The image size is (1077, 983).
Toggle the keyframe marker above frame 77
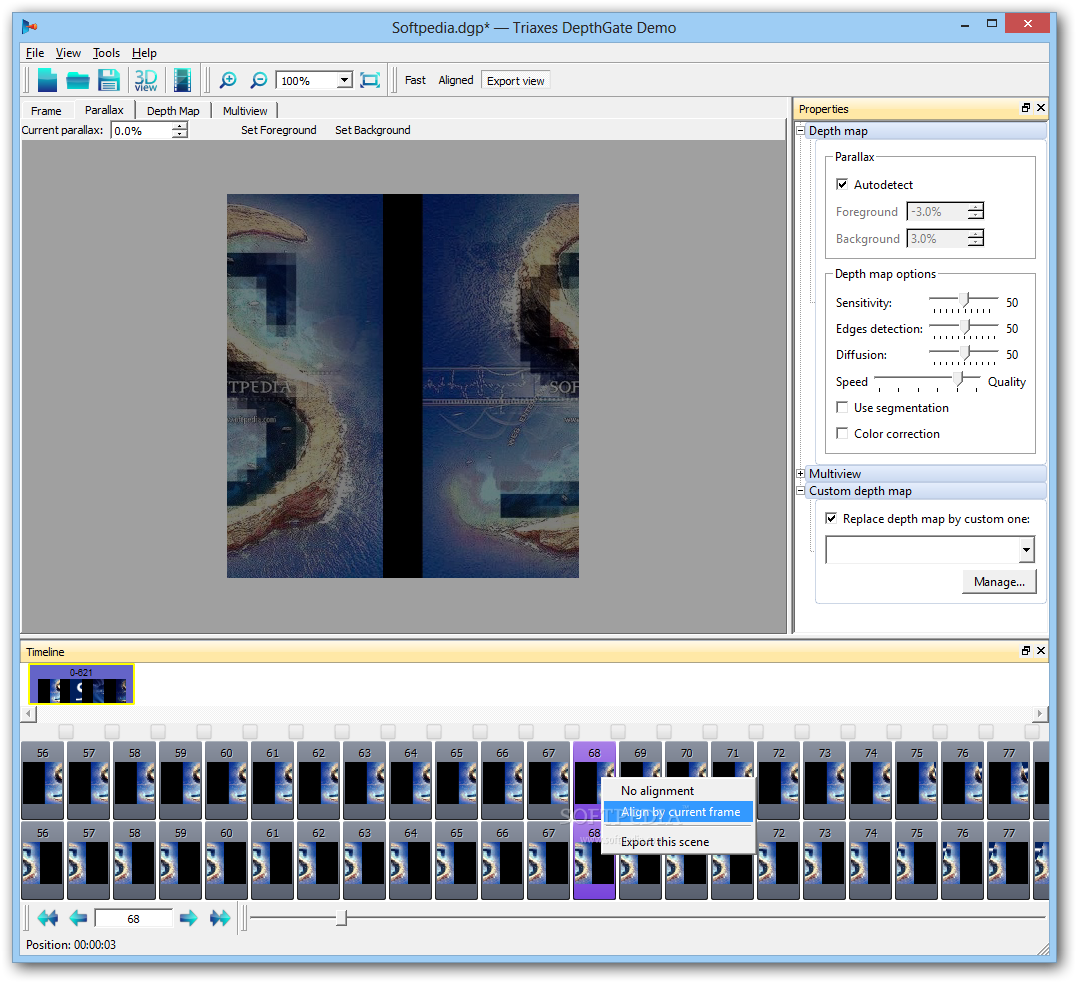click(x=1032, y=731)
